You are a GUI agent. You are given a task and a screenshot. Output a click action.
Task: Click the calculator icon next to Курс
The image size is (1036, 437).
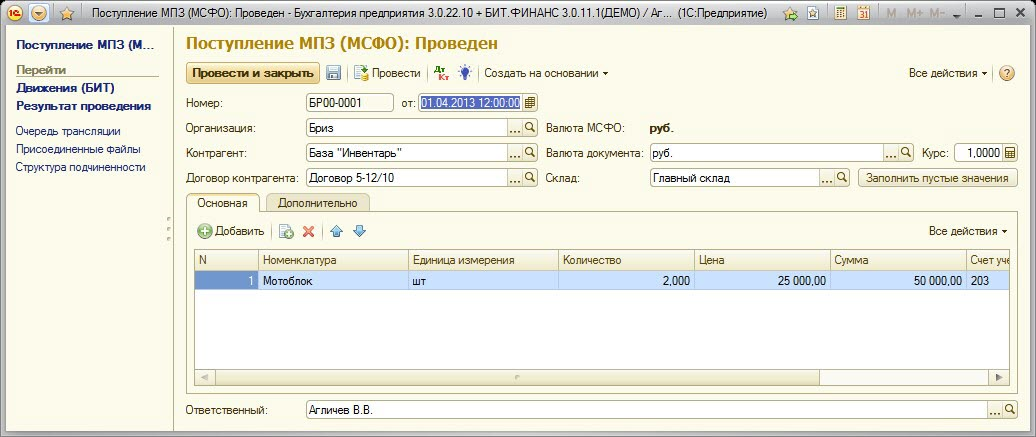click(1010, 153)
